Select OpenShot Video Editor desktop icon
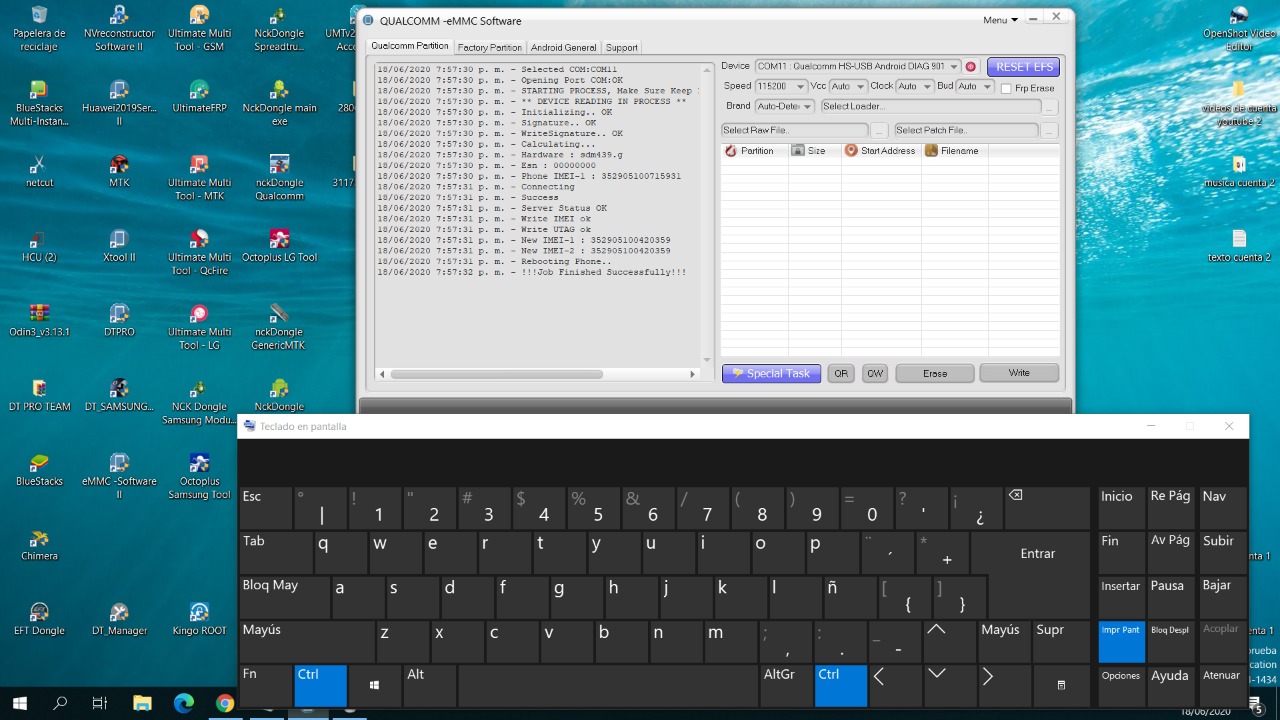 (1239, 27)
